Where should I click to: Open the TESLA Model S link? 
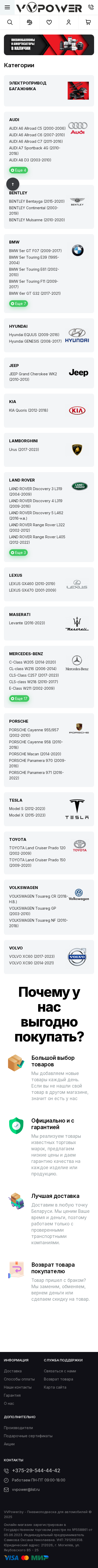[27, 808]
